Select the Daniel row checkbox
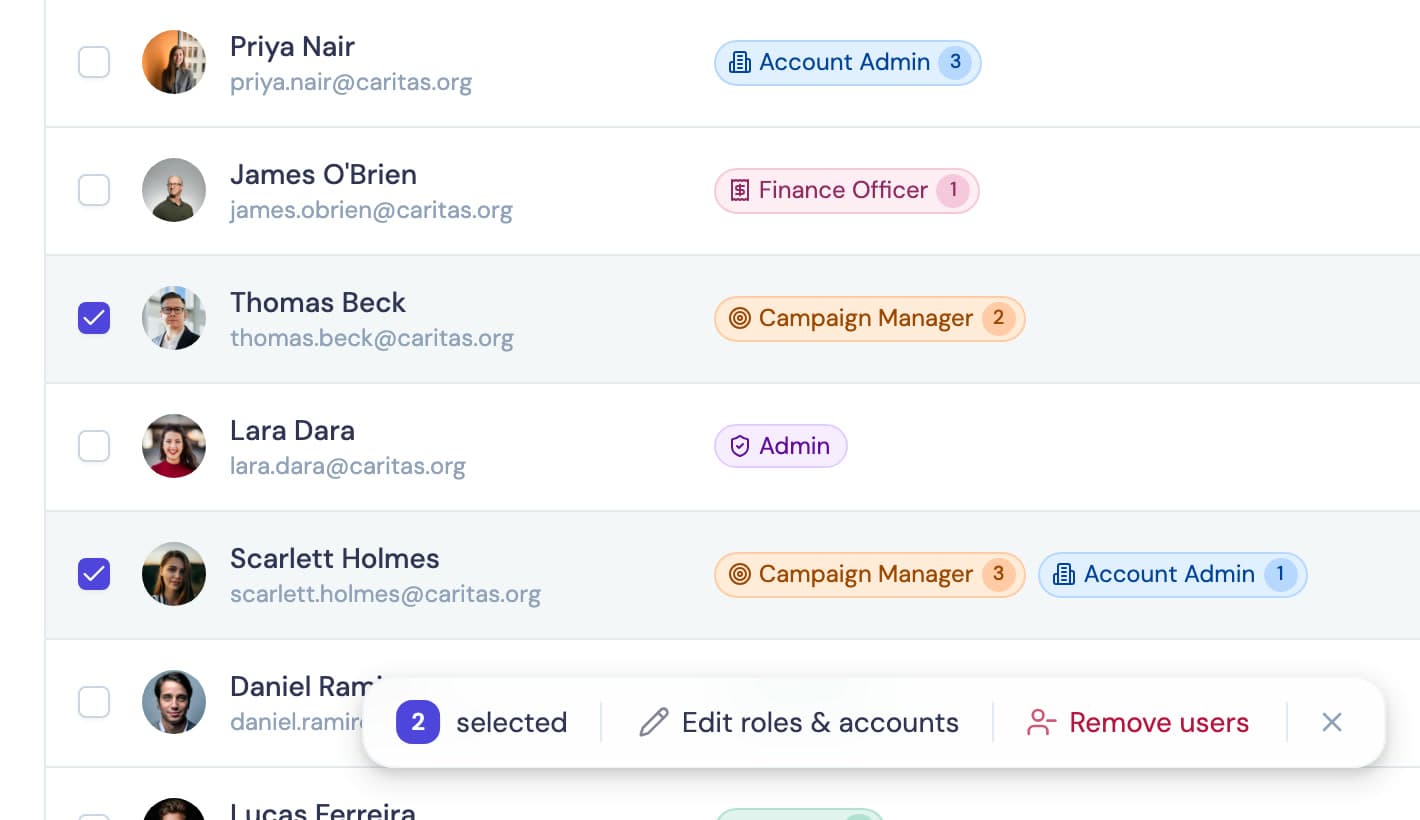Viewport: 1420px width, 820px height. coord(94,702)
